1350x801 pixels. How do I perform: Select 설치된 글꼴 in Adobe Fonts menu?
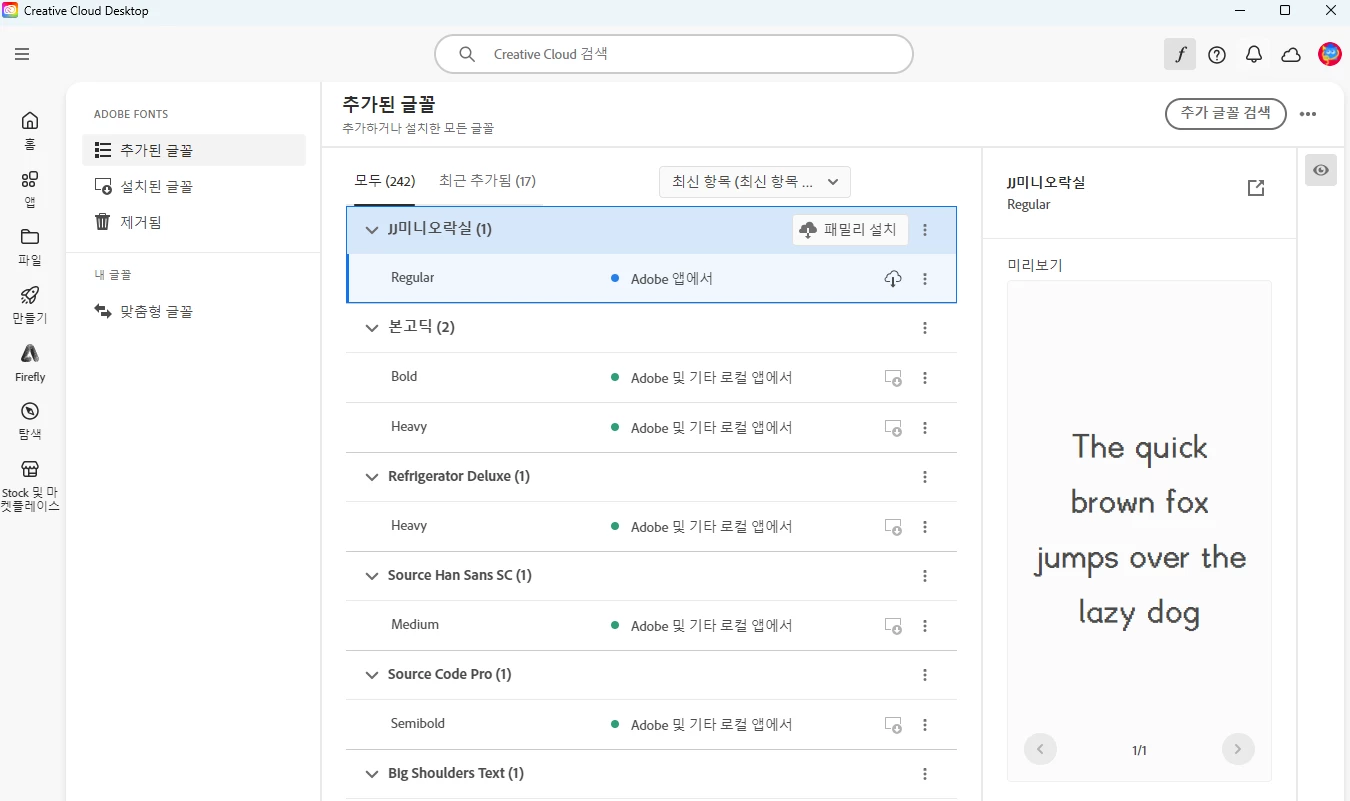point(194,186)
